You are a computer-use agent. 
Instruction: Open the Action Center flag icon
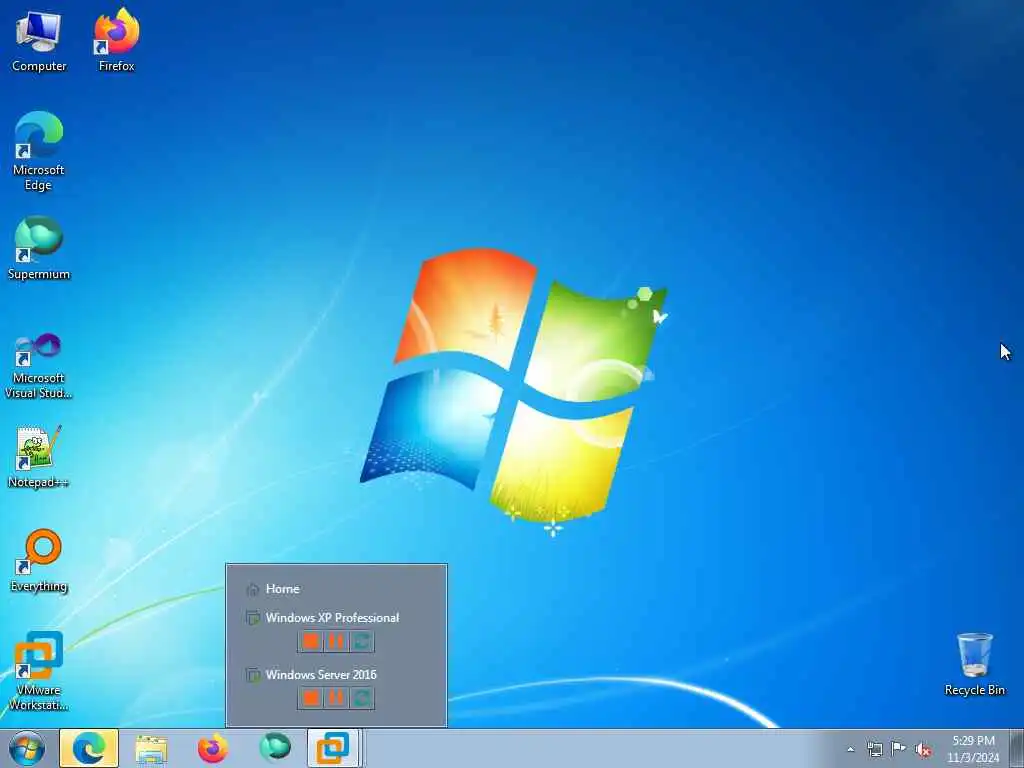[x=899, y=748]
